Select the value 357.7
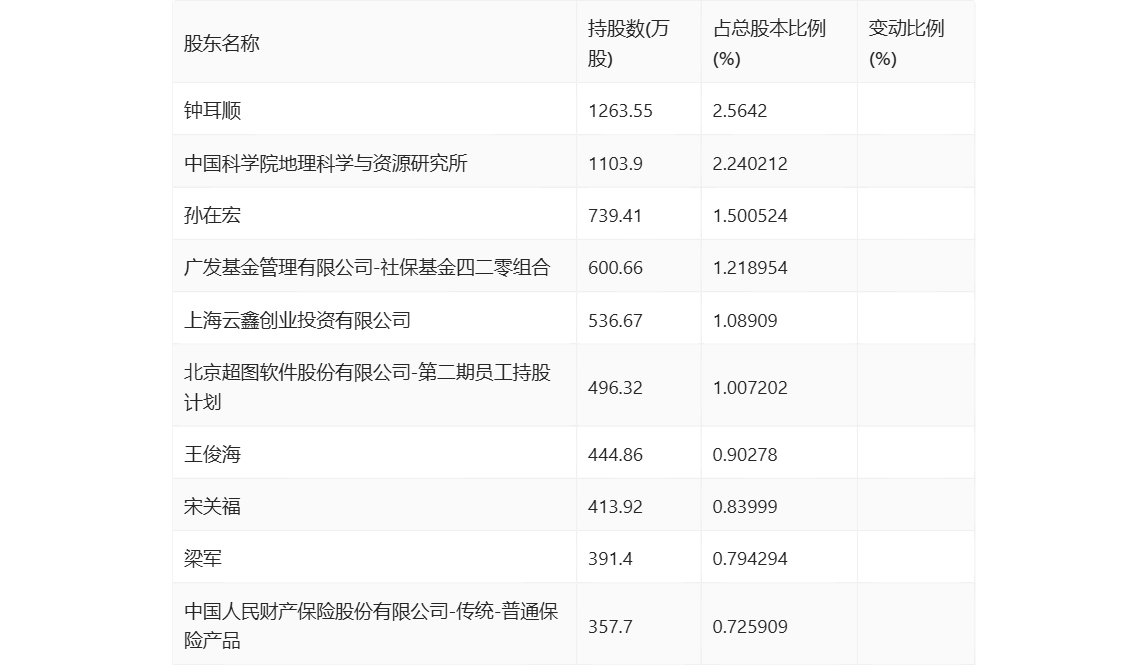1148x665 pixels. (610, 626)
